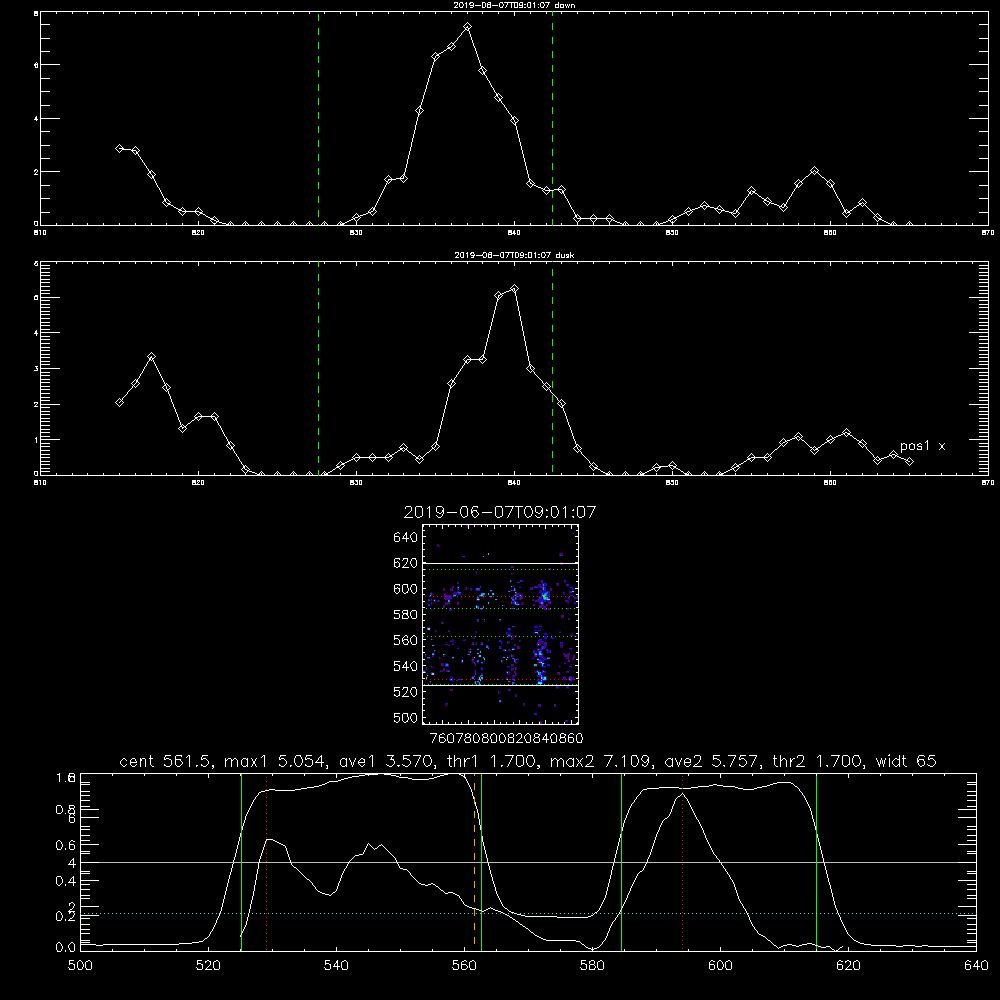Image resolution: width=1000 pixels, height=1000 pixels.
Task: Click the 'pos1 x' label in the dusk plot
Action: click(x=922, y=446)
